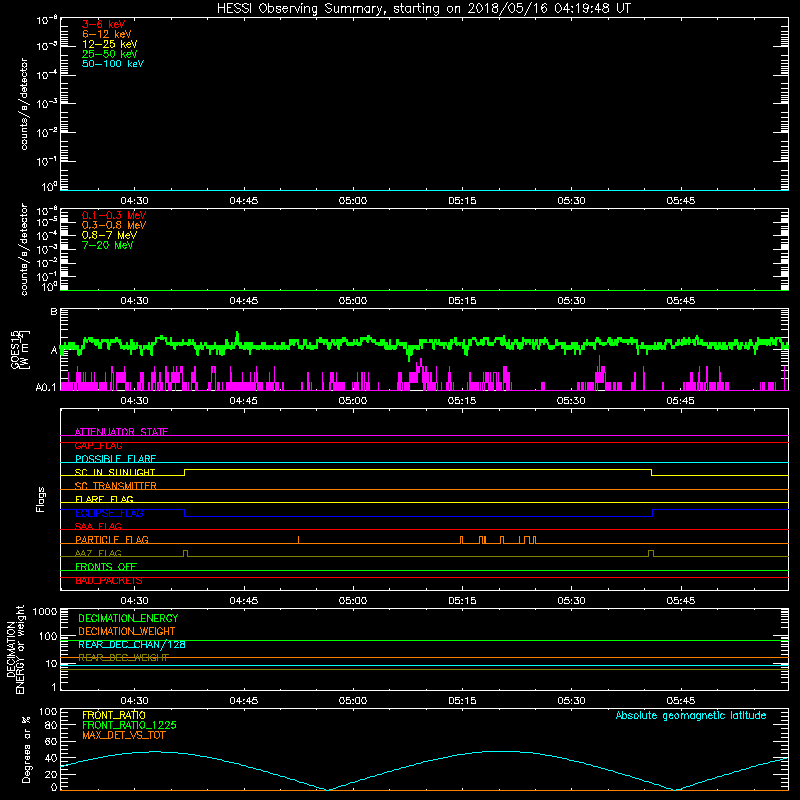
Task: Select the DECIMATION_ENERGY legend label
Action: pos(128,618)
